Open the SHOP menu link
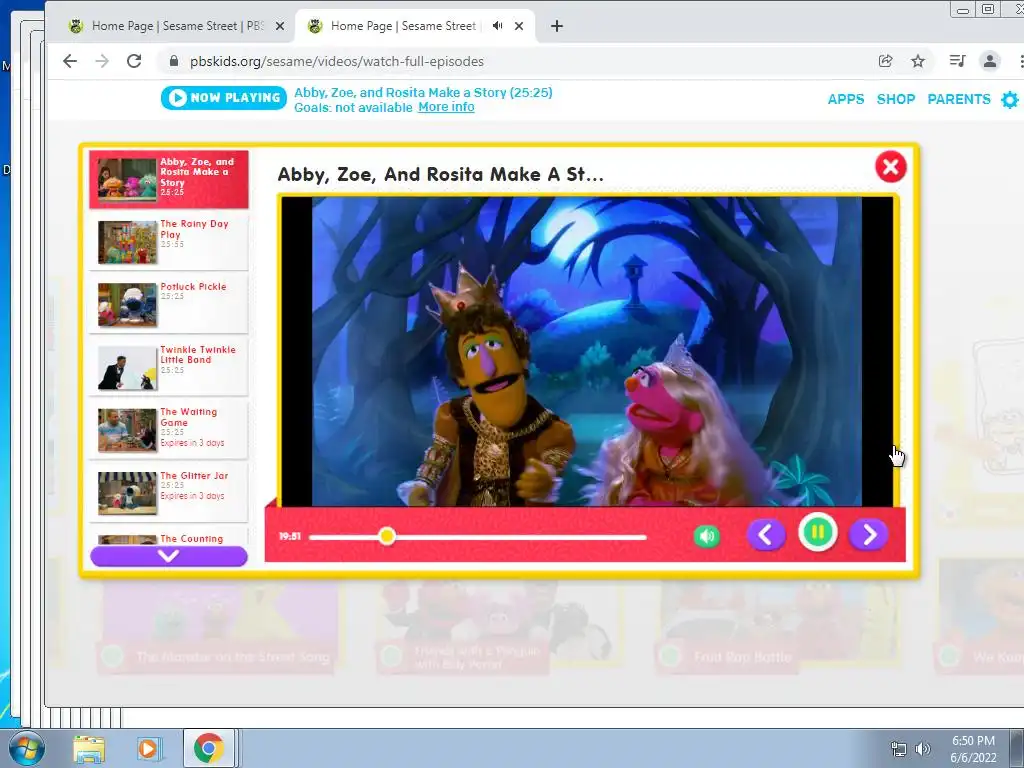The width and height of the screenshot is (1024, 768). pos(895,99)
